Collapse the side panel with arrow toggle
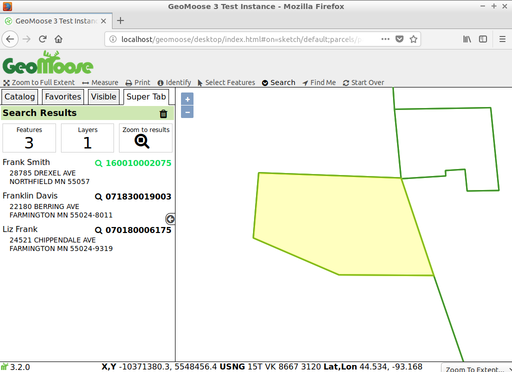The image size is (512, 372). [170, 219]
